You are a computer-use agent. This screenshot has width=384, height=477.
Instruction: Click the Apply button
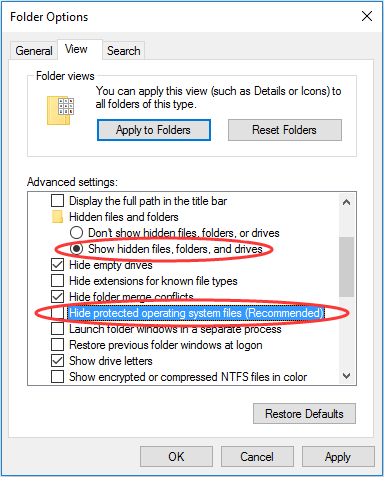[338, 457]
